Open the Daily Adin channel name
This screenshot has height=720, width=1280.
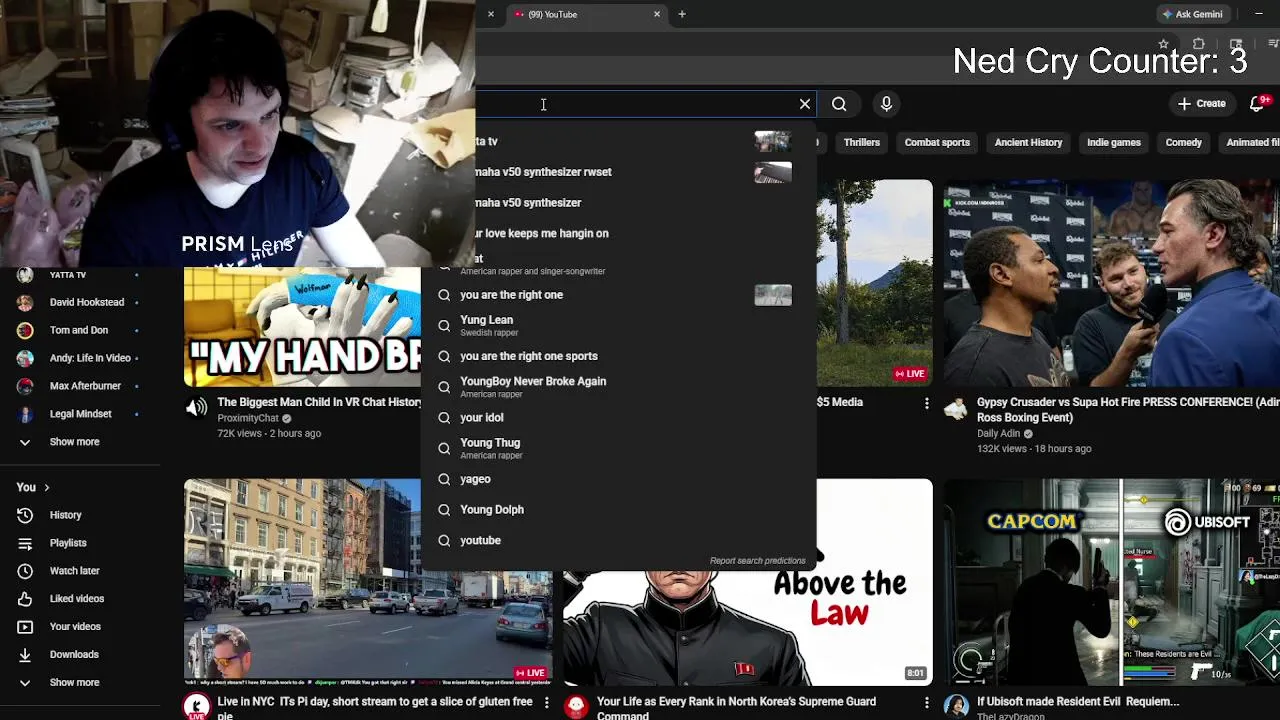[x=998, y=434]
